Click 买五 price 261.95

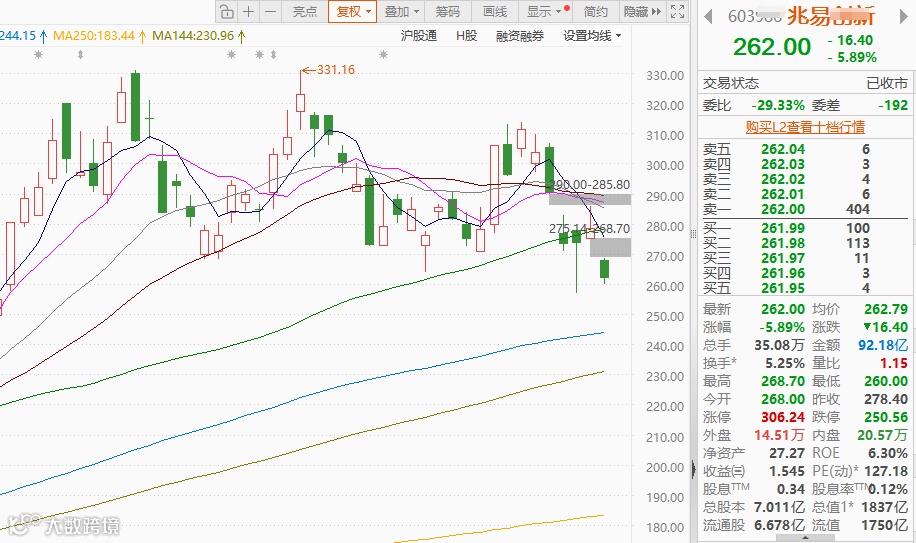[783, 288]
